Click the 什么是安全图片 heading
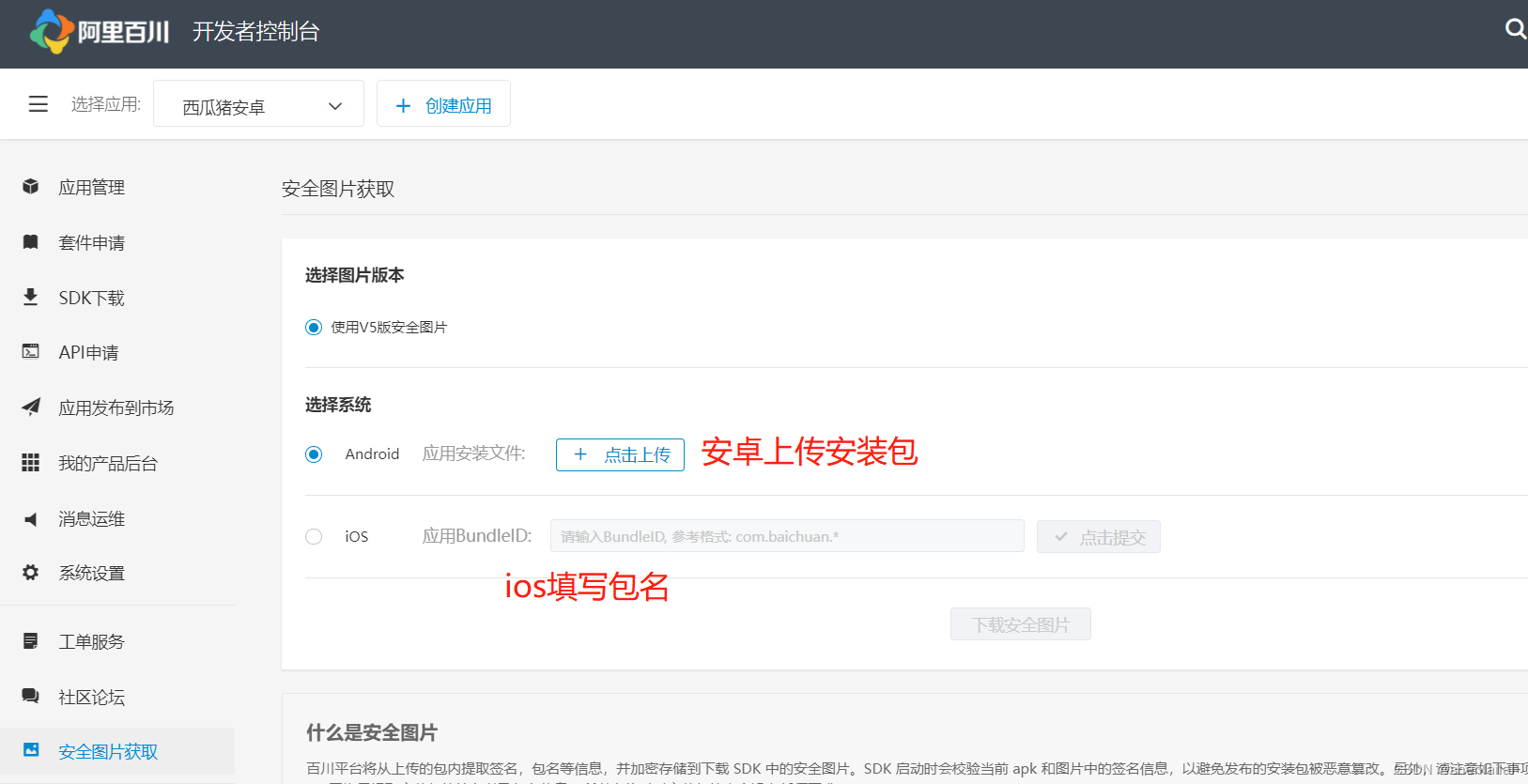 [372, 732]
